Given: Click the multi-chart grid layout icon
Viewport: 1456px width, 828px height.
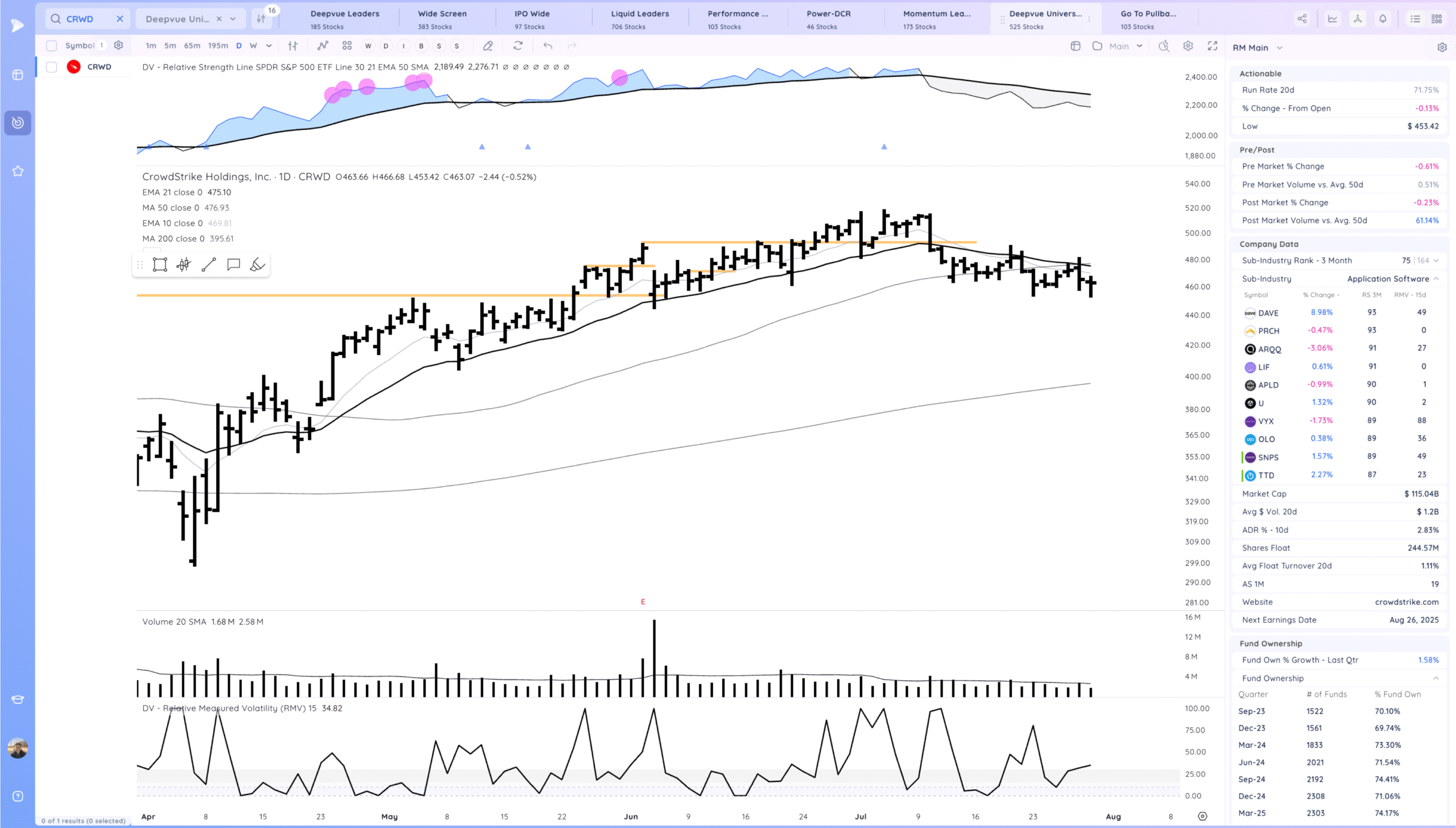Looking at the screenshot, I should coord(347,46).
